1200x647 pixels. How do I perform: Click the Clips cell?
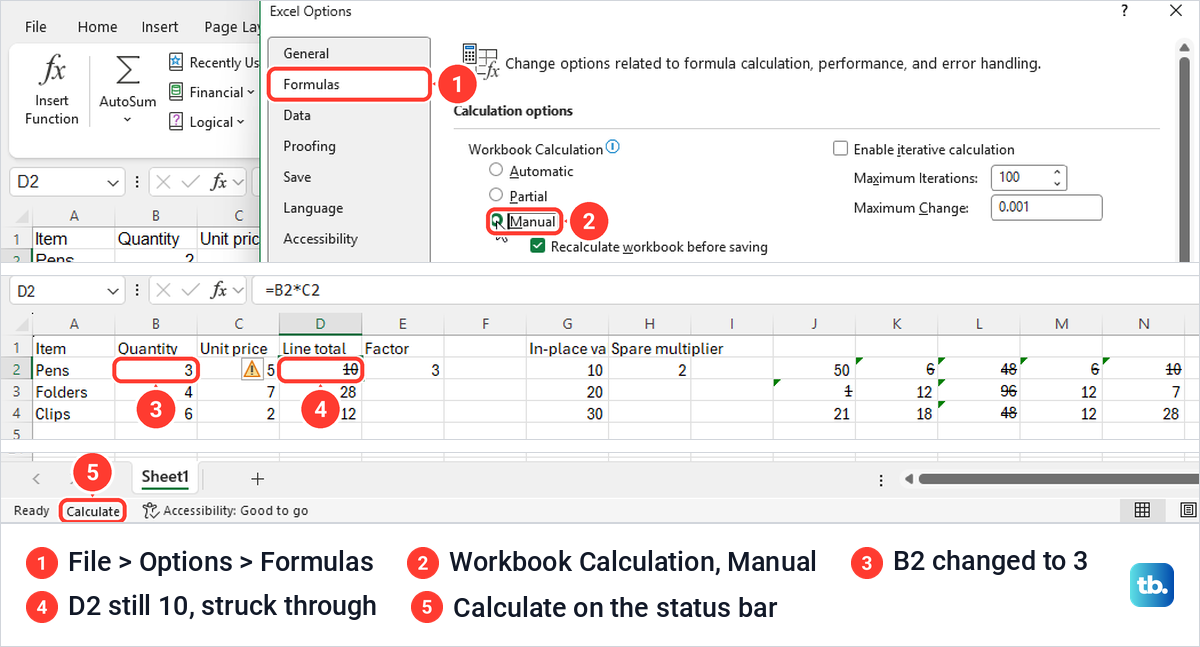[74, 414]
